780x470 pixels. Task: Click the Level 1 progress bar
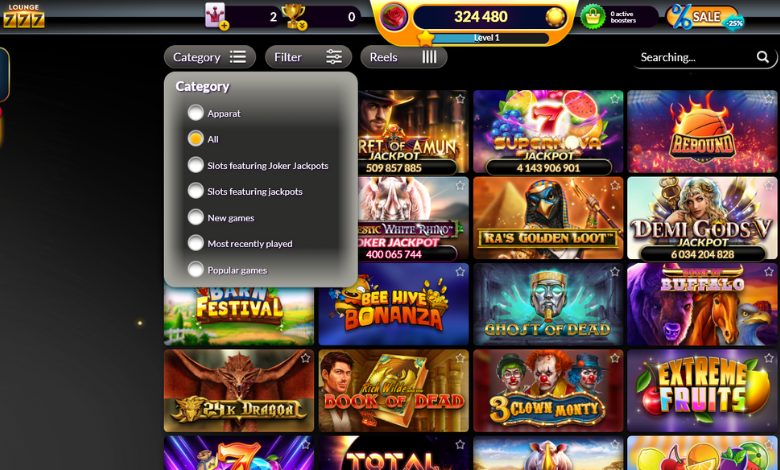coord(487,38)
